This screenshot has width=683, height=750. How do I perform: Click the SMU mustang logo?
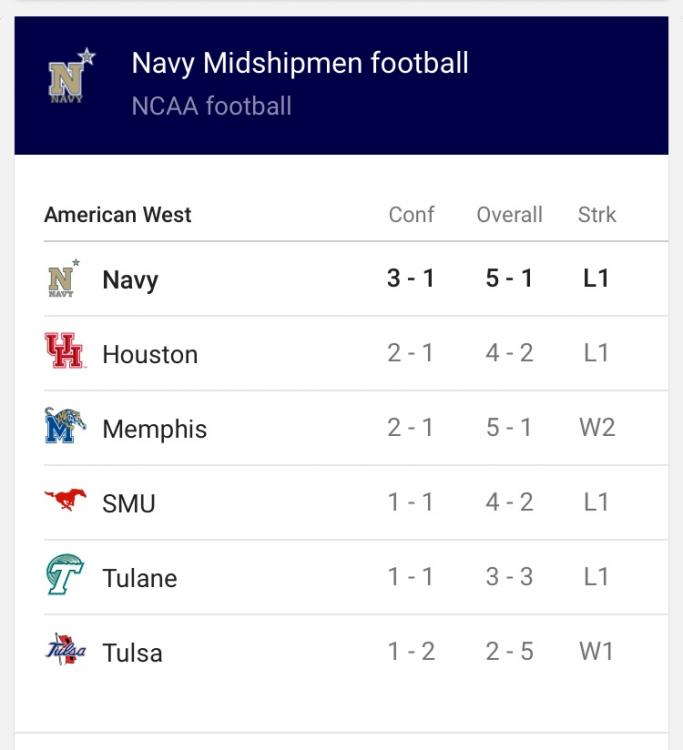(x=66, y=499)
